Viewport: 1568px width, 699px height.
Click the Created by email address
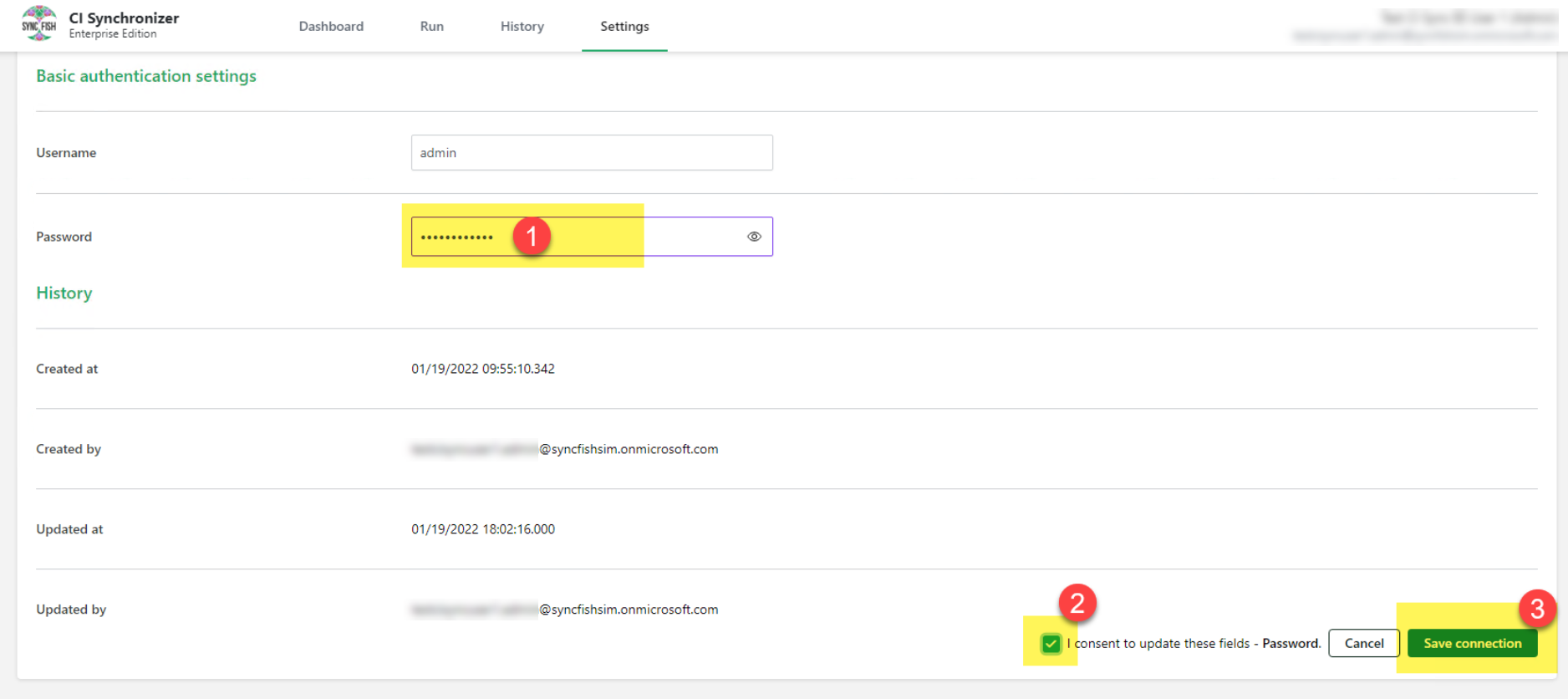coord(565,449)
